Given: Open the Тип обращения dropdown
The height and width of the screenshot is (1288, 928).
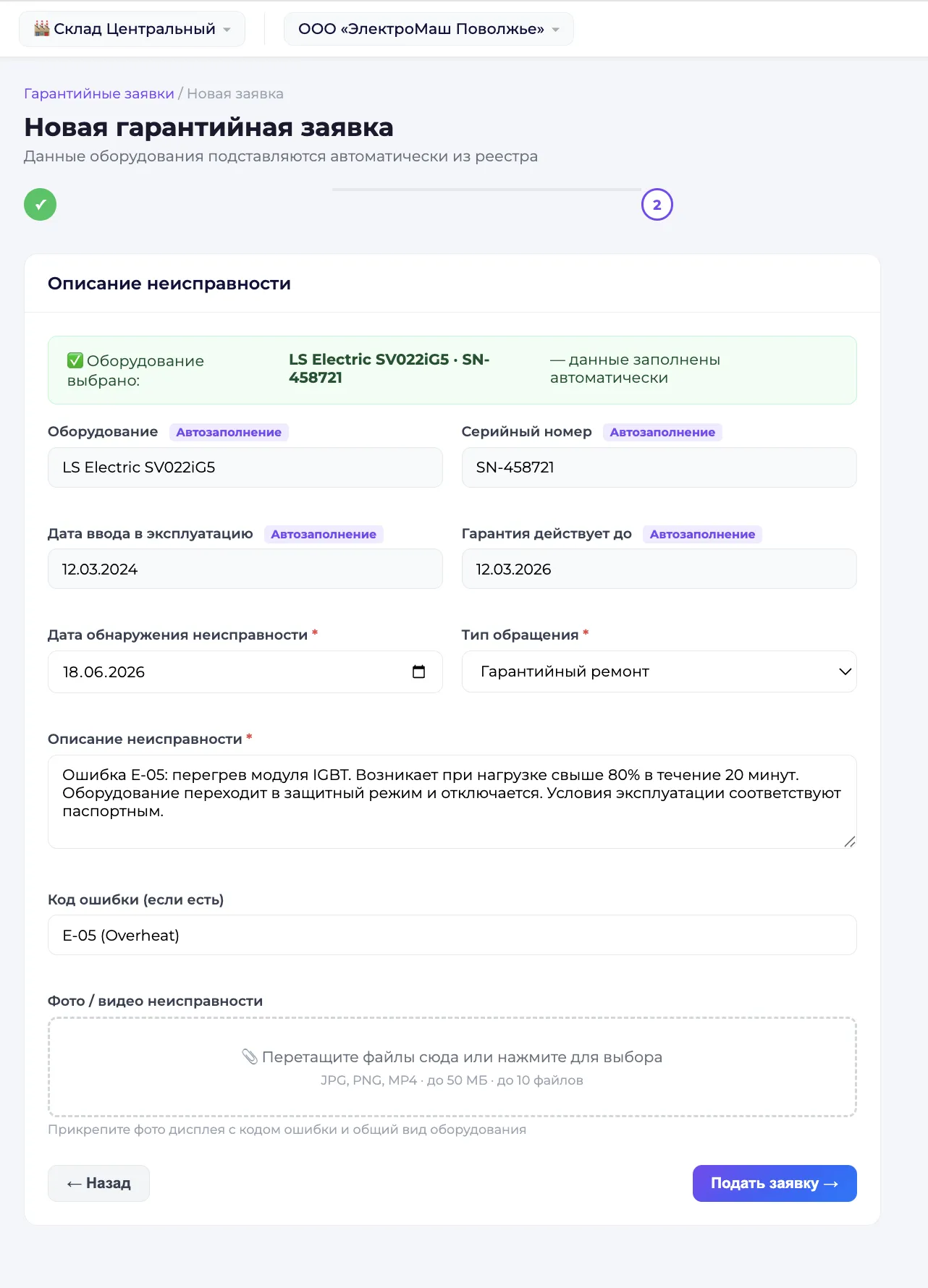Looking at the screenshot, I should pyautogui.click(x=659, y=671).
